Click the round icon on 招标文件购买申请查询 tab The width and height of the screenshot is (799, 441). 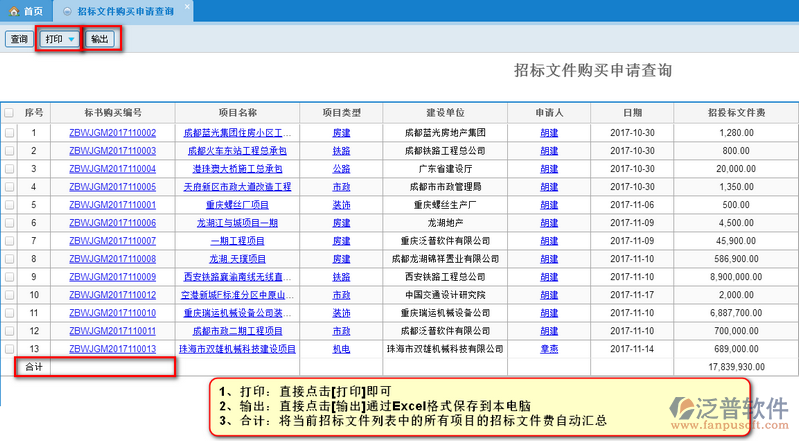click(x=66, y=11)
